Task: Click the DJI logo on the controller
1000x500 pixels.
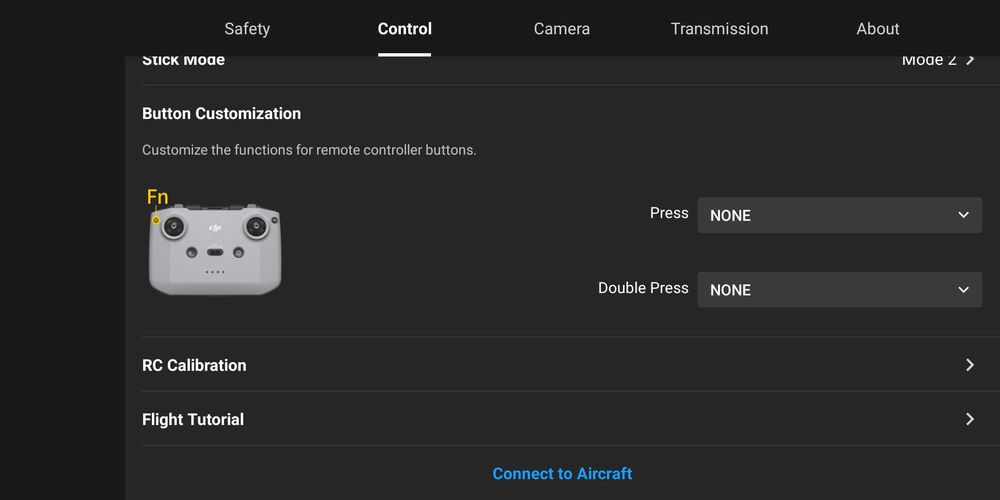Action: pos(215,228)
